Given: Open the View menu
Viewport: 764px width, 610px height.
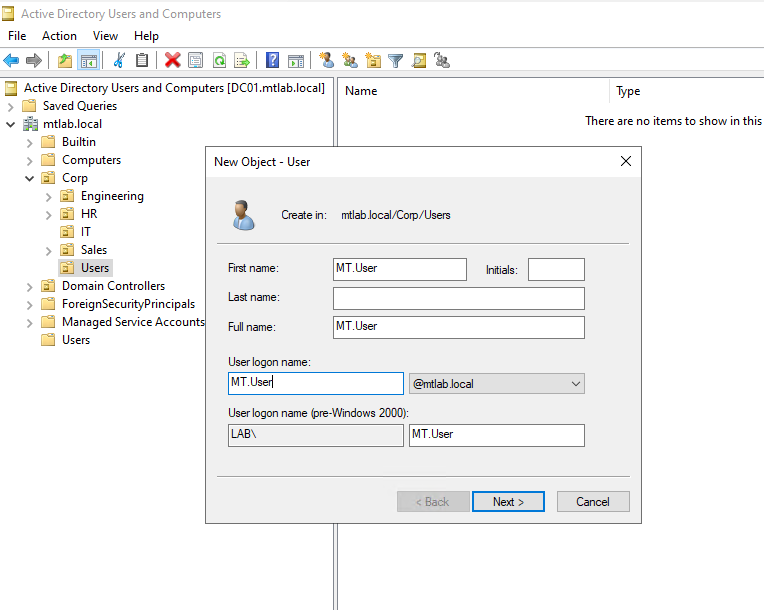Looking at the screenshot, I should click(x=105, y=36).
